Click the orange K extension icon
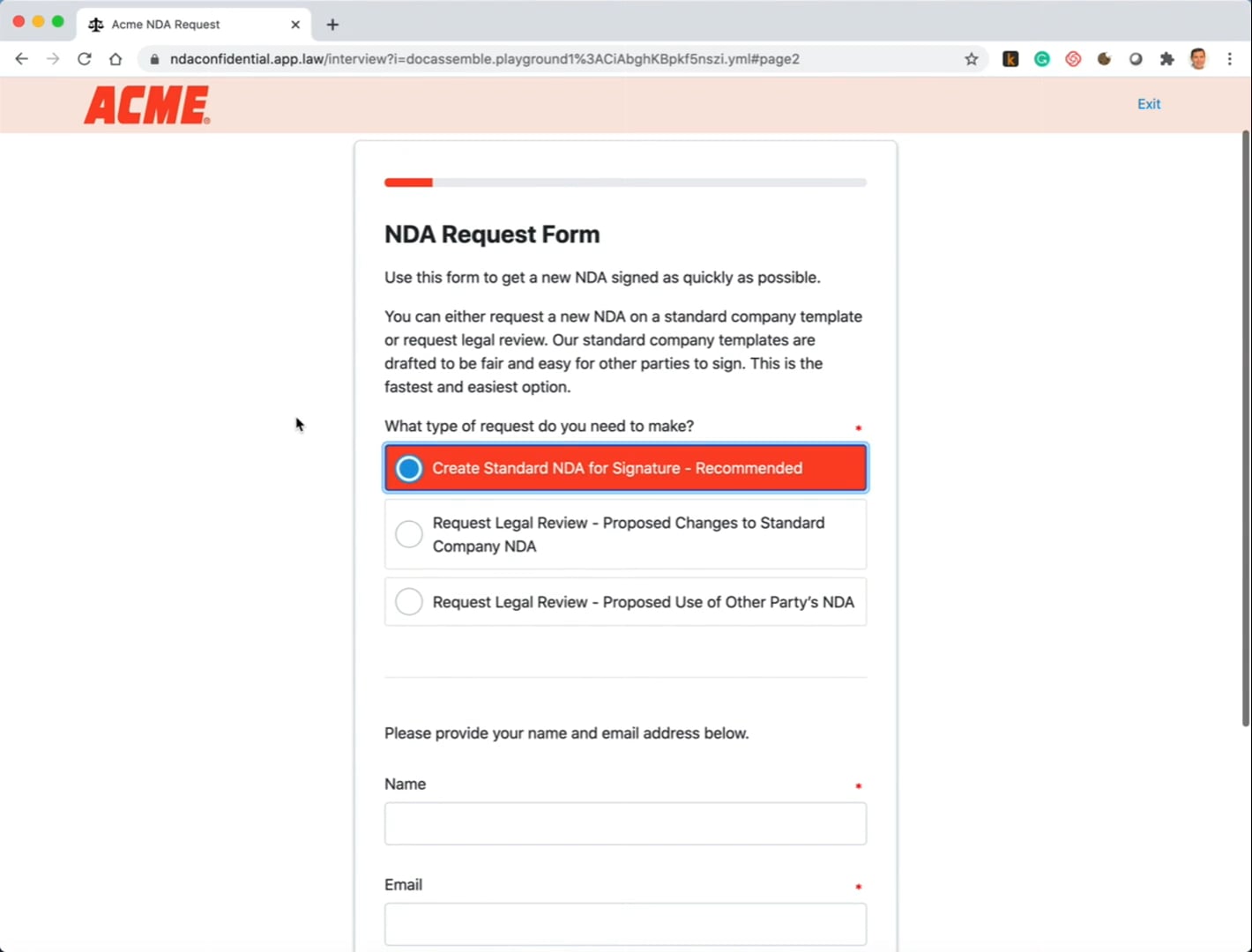The width and height of the screenshot is (1252, 952). point(1010,59)
